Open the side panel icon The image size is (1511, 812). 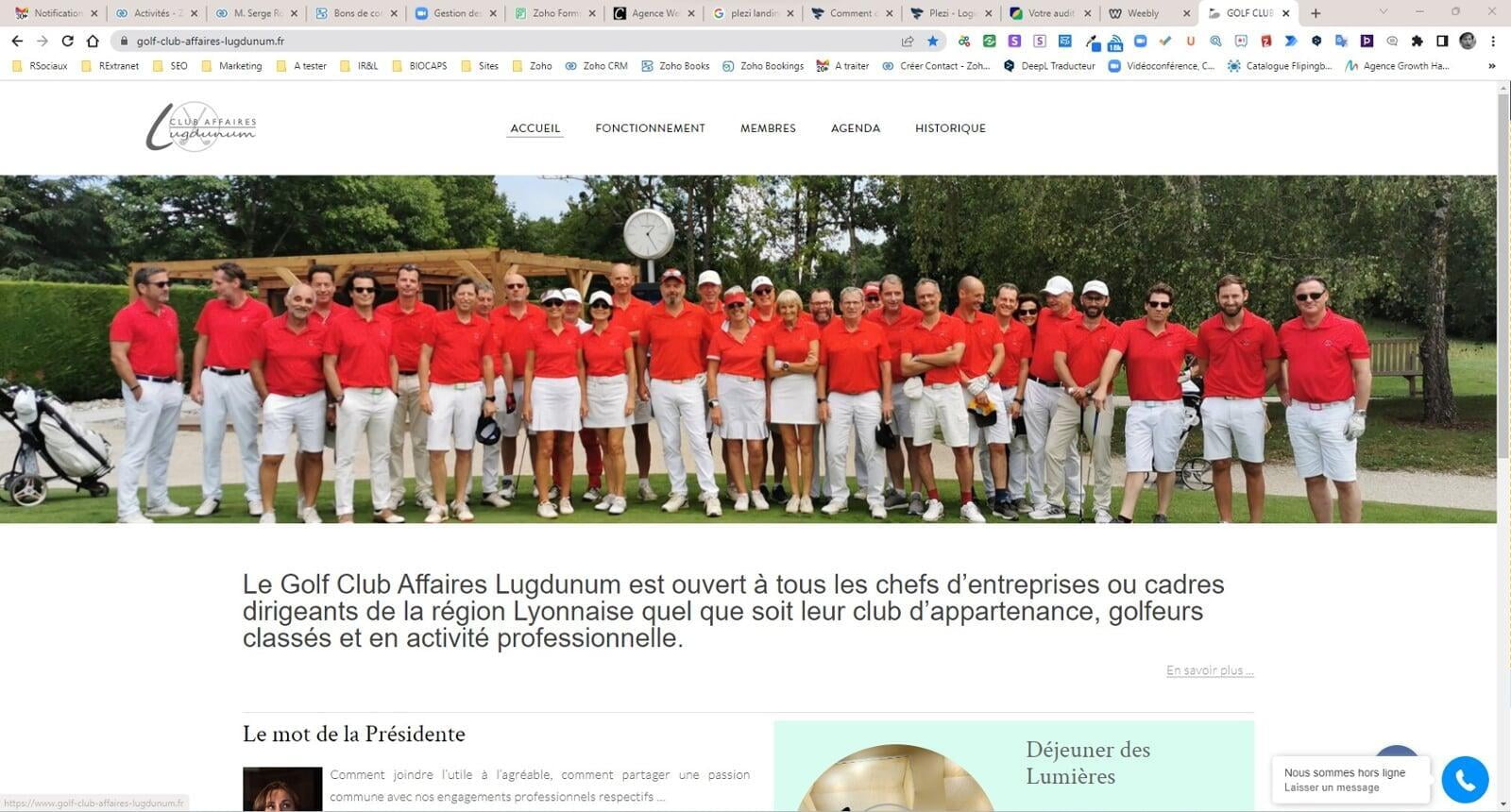coord(1442,41)
